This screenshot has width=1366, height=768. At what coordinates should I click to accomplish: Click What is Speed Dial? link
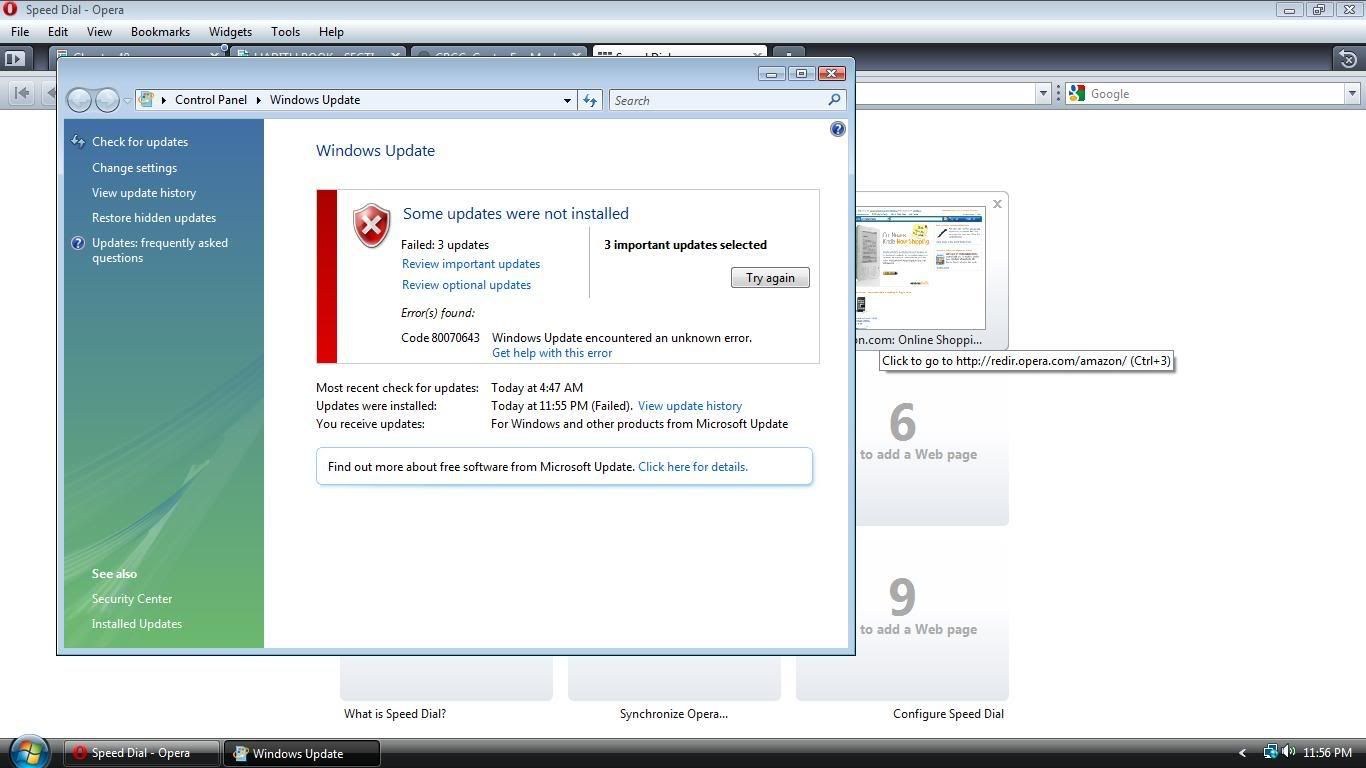[395, 714]
